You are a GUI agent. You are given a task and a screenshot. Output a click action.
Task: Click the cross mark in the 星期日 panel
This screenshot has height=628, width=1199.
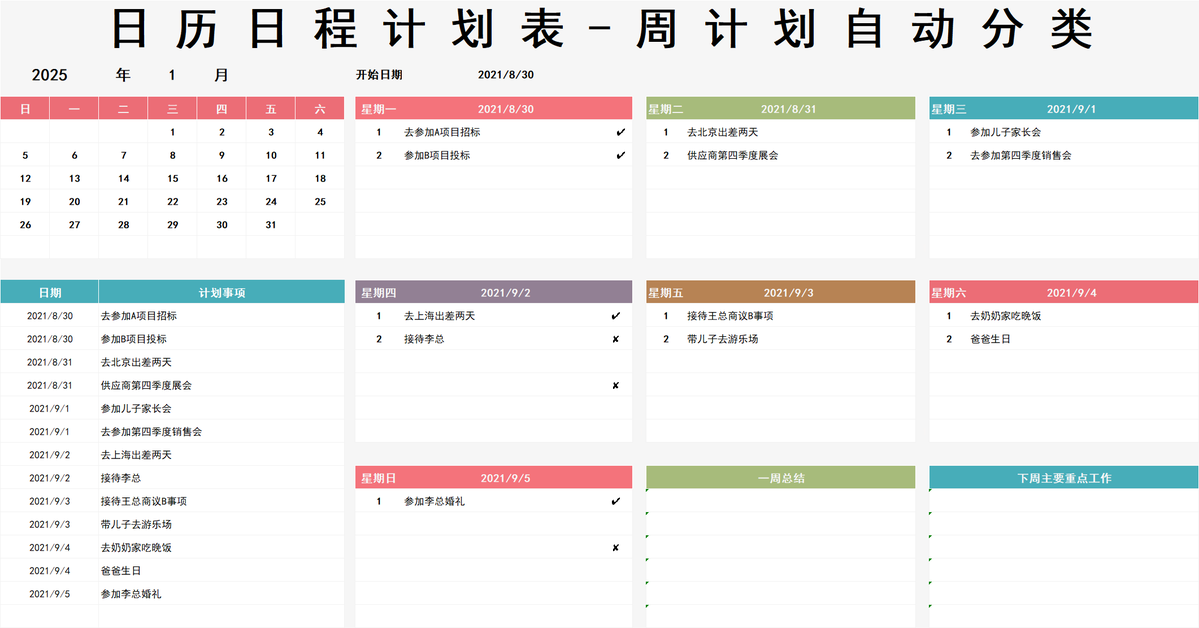click(616, 548)
